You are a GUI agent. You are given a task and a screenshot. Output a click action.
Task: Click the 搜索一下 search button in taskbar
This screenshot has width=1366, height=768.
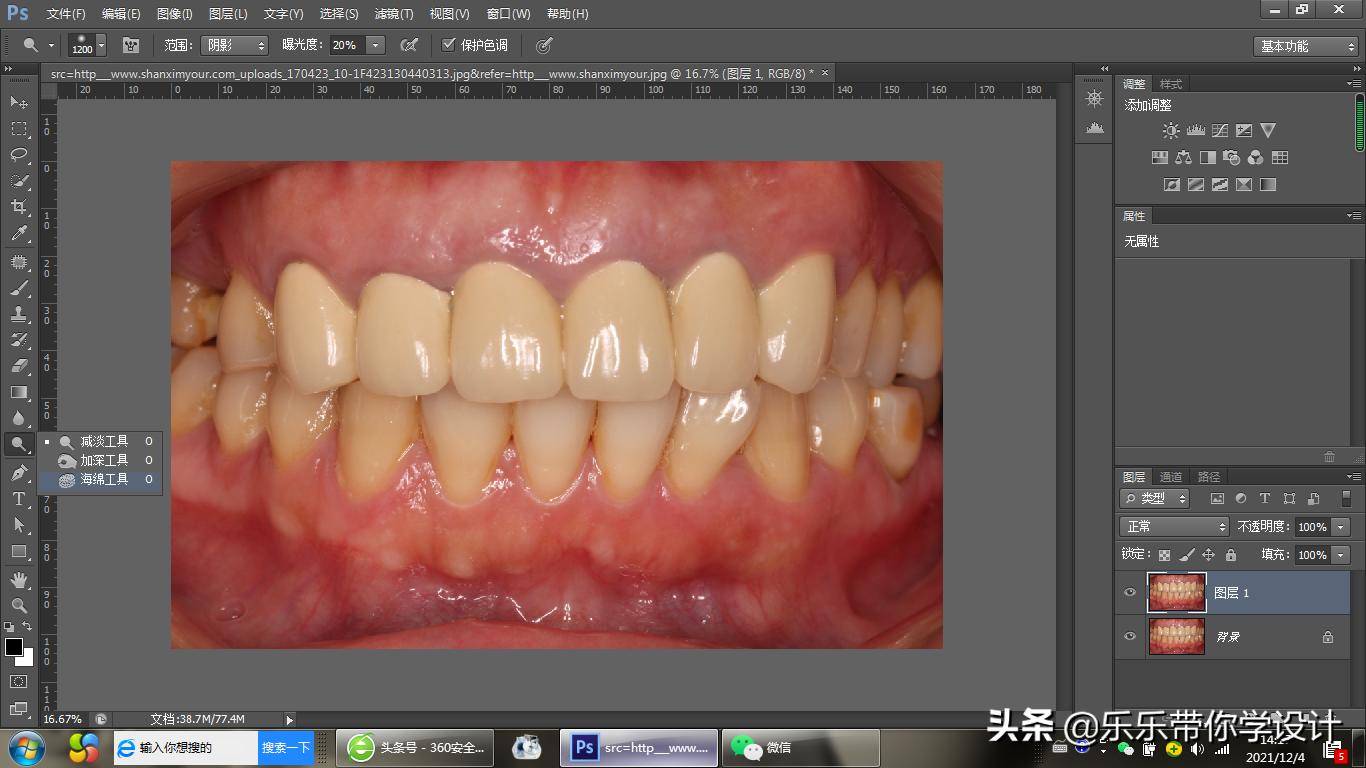[286, 748]
